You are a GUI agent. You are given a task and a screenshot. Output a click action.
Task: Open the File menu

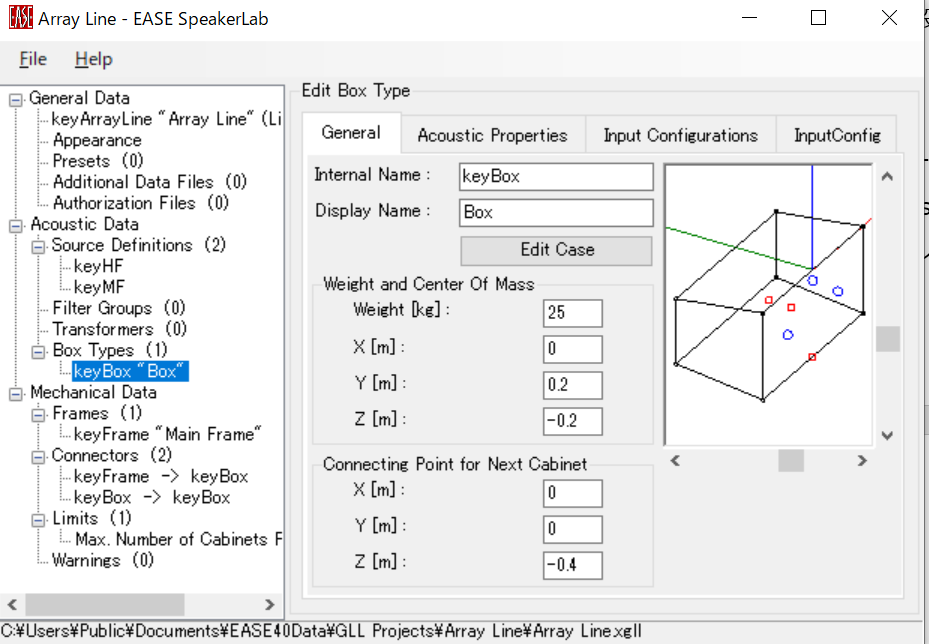(33, 59)
